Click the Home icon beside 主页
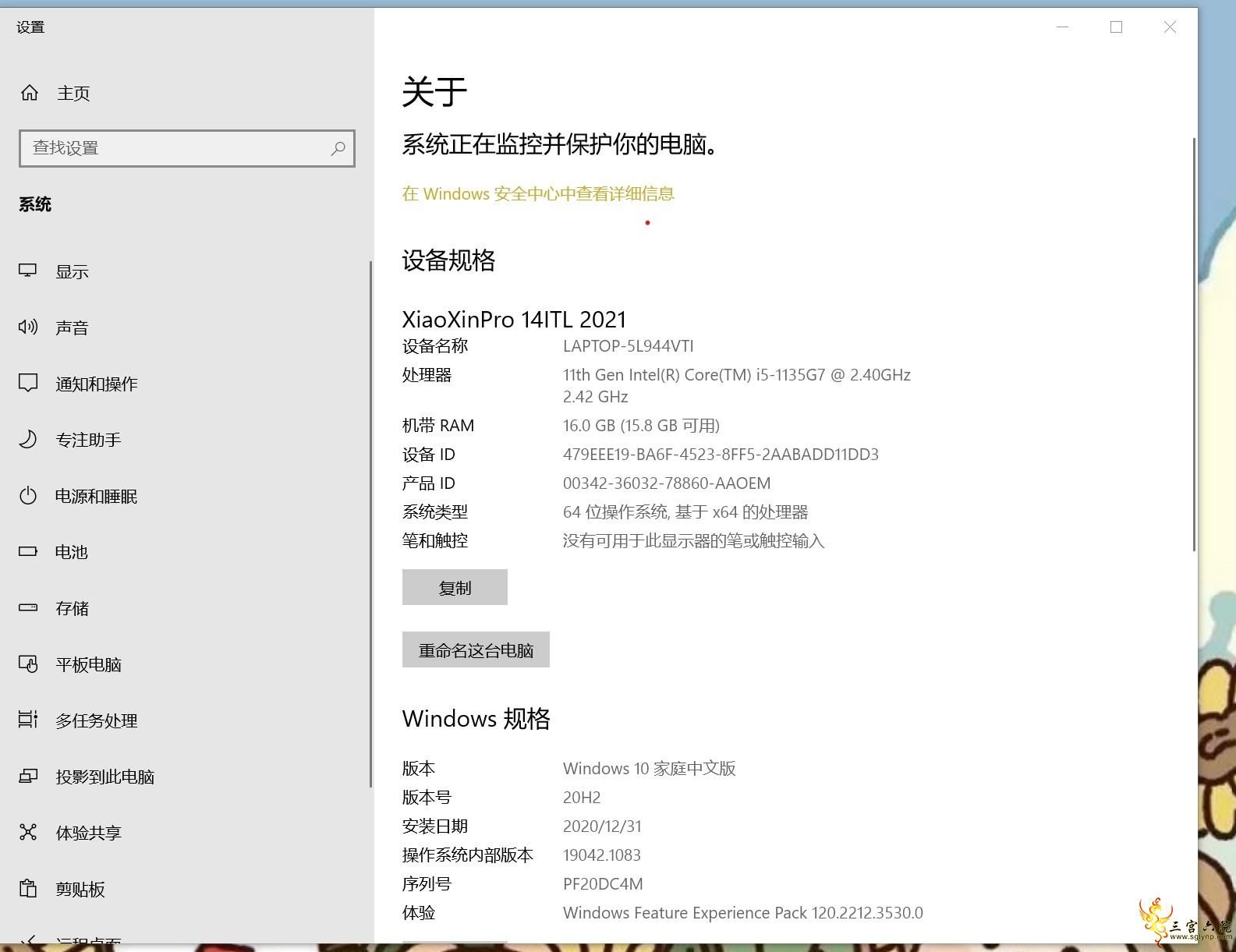1236x952 pixels. click(30, 93)
